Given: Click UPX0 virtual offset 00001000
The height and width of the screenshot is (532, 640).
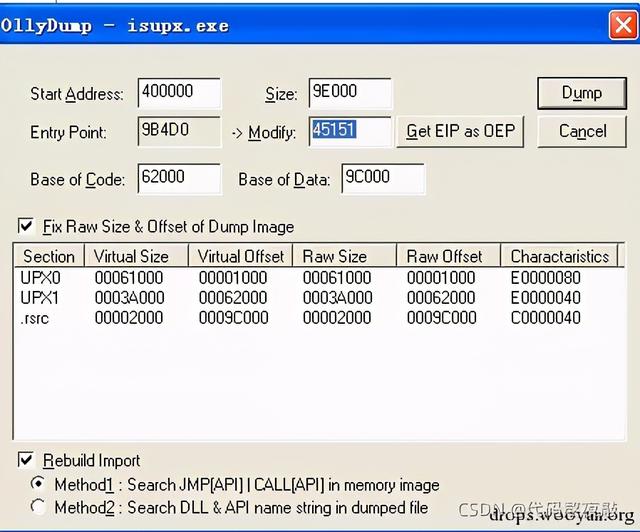Looking at the screenshot, I should (x=233, y=278).
